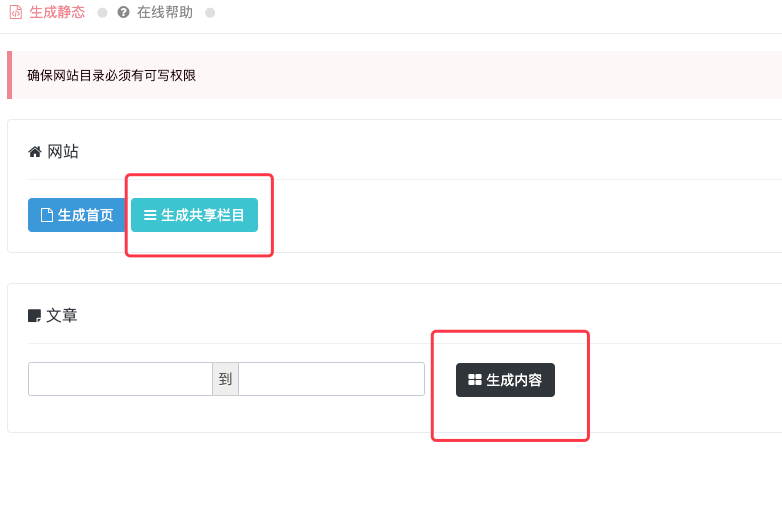This screenshot has height=516, width=782.
Task: Click the question mark help icon
Action: point(123,13)
